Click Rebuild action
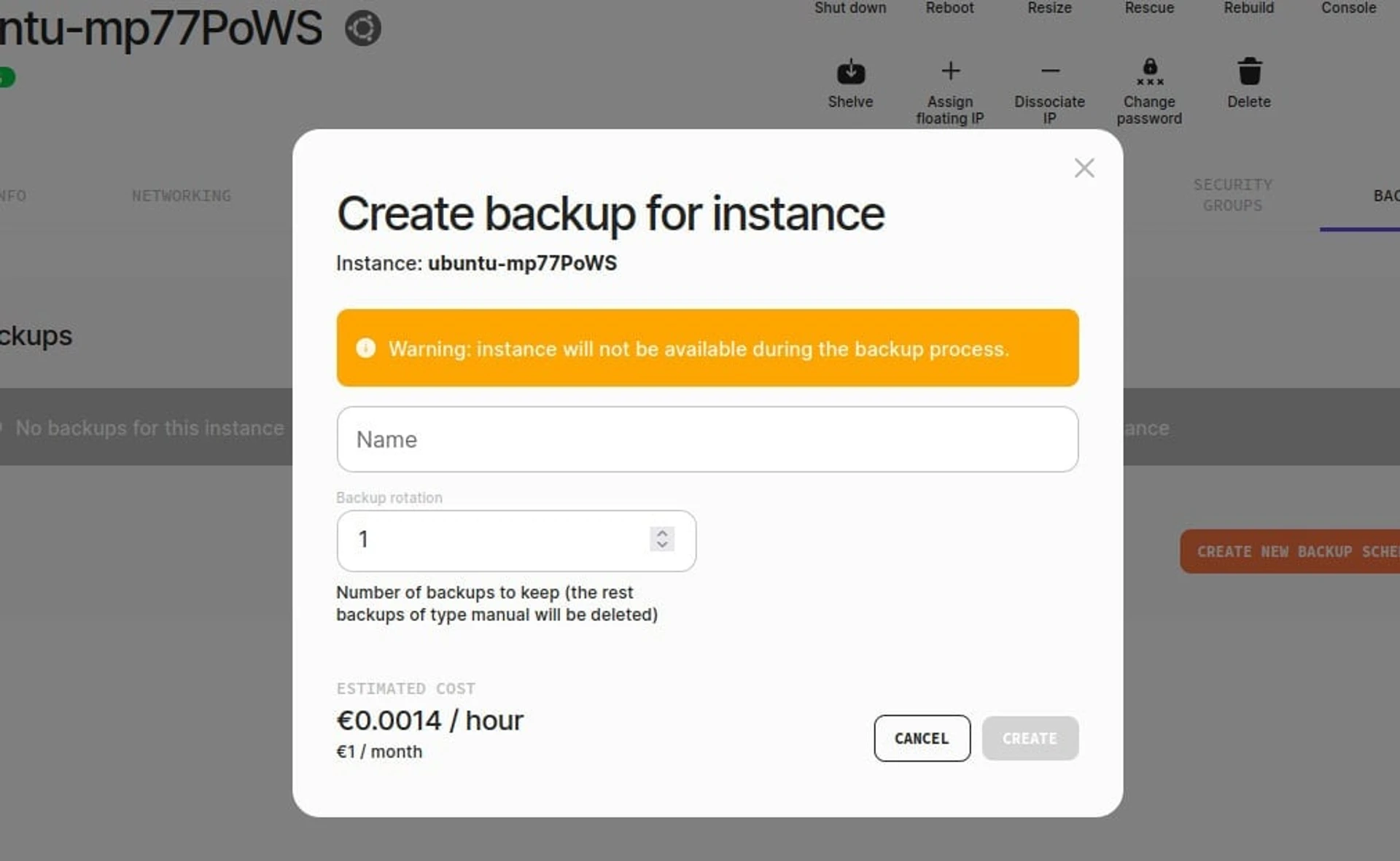1400x861 pixels. [x=1248, y=8]
